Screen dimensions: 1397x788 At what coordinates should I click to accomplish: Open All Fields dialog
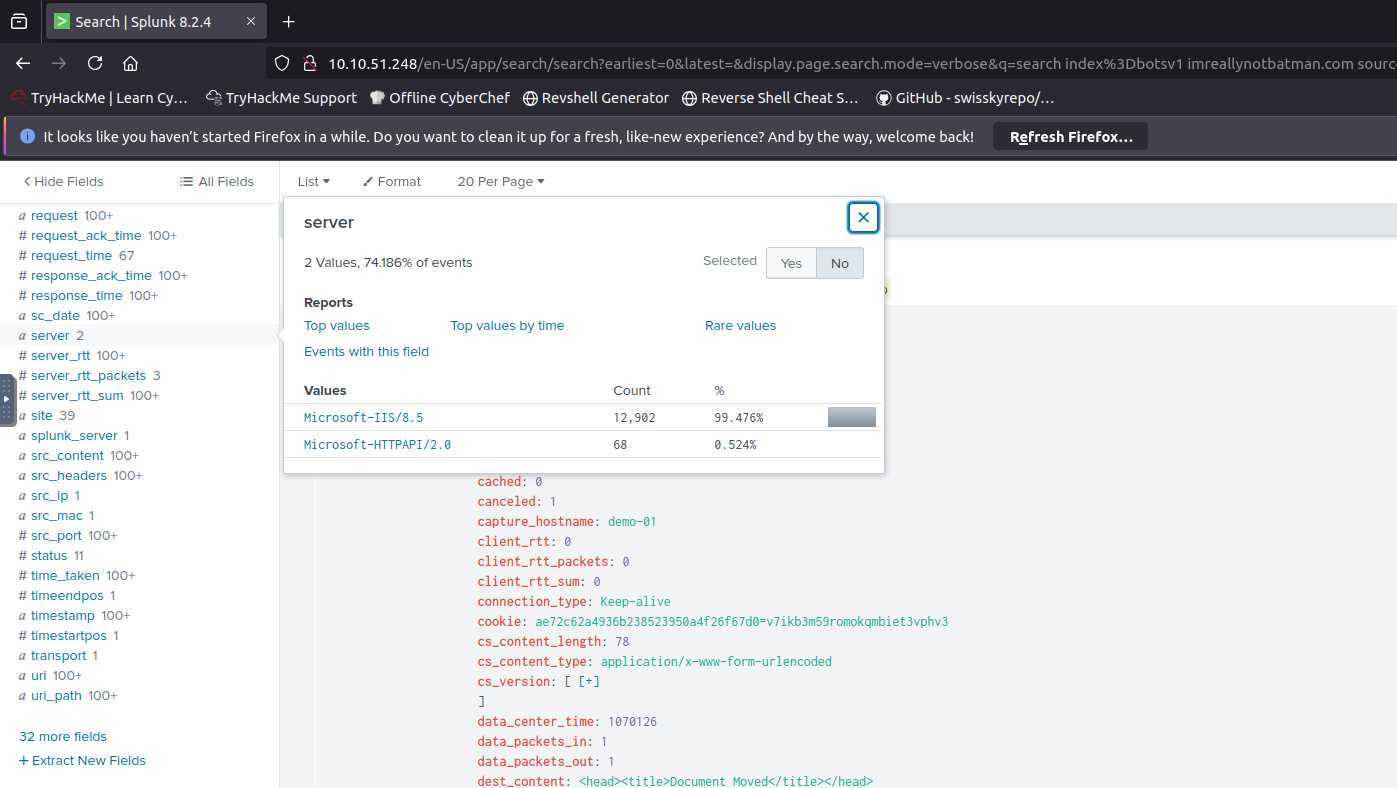pyautogui.click(x=217, y=181)
